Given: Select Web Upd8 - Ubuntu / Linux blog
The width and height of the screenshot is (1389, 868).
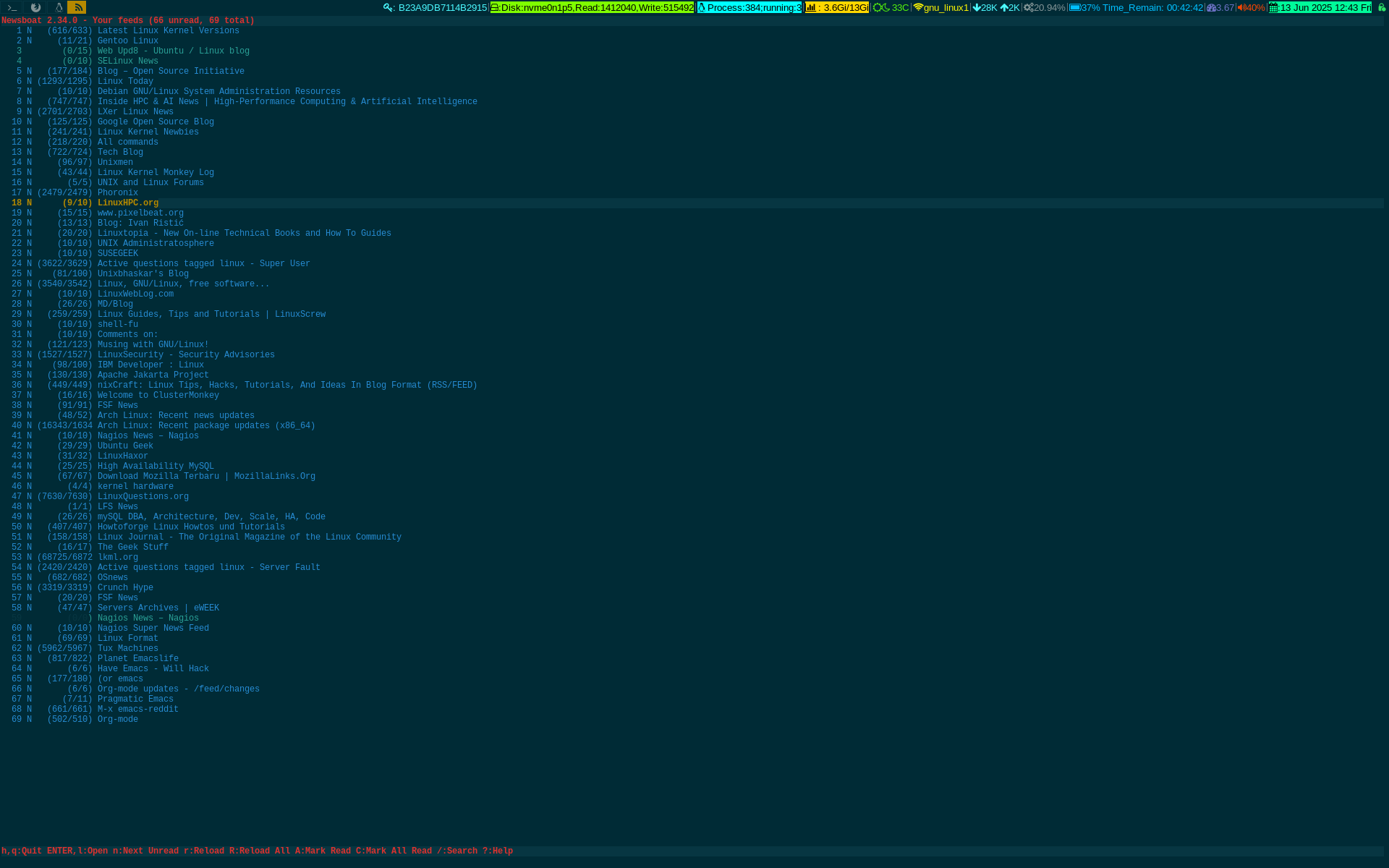Looking at the screenshot, I should 173,51.
